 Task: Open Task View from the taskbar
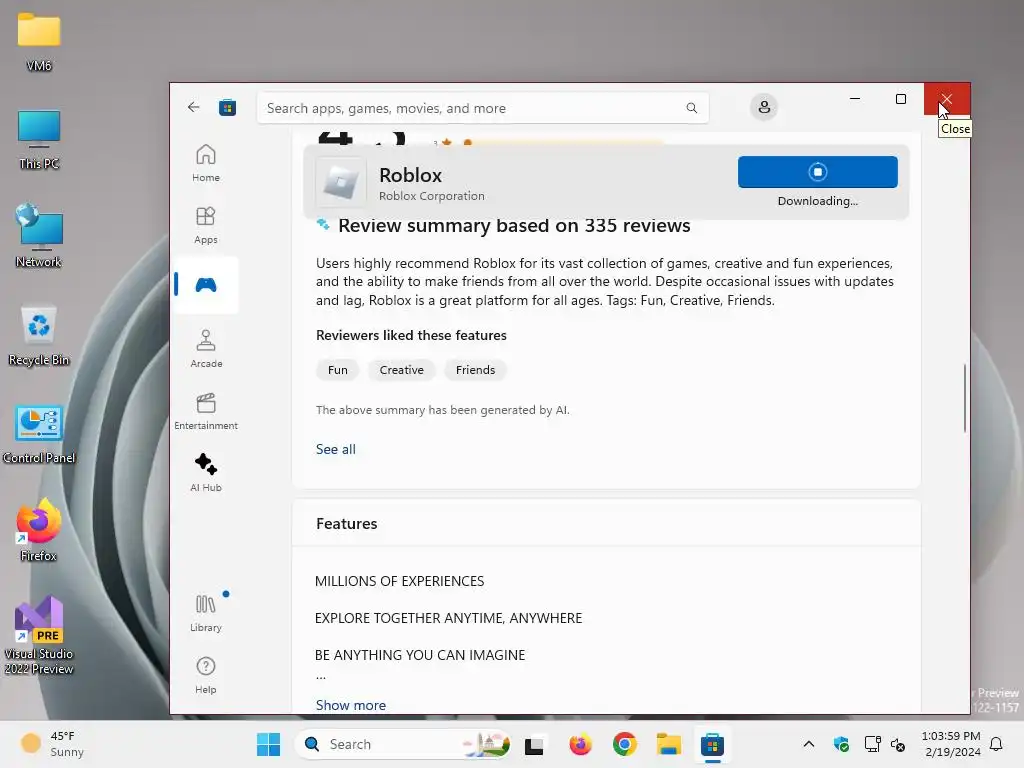point(534,744)
